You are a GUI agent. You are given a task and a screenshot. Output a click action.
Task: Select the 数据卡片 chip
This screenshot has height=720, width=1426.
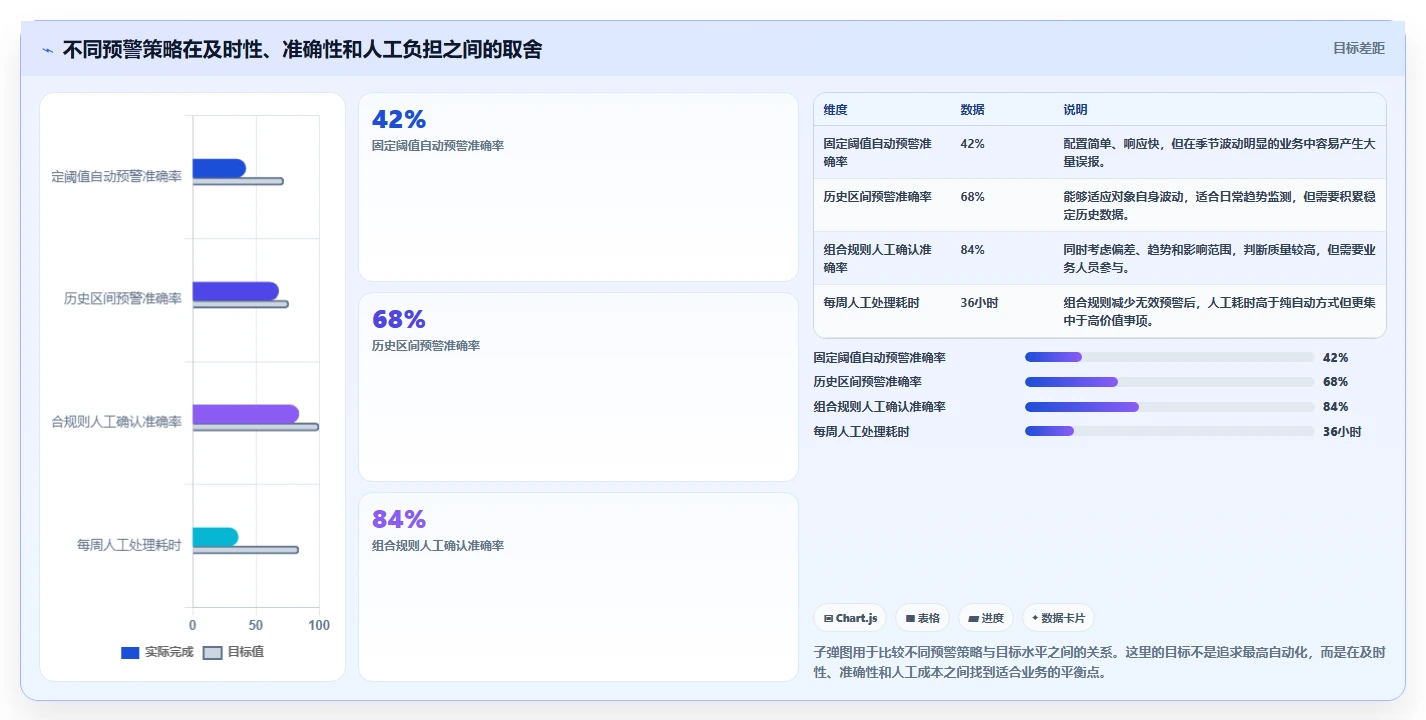pos(1058,618)
